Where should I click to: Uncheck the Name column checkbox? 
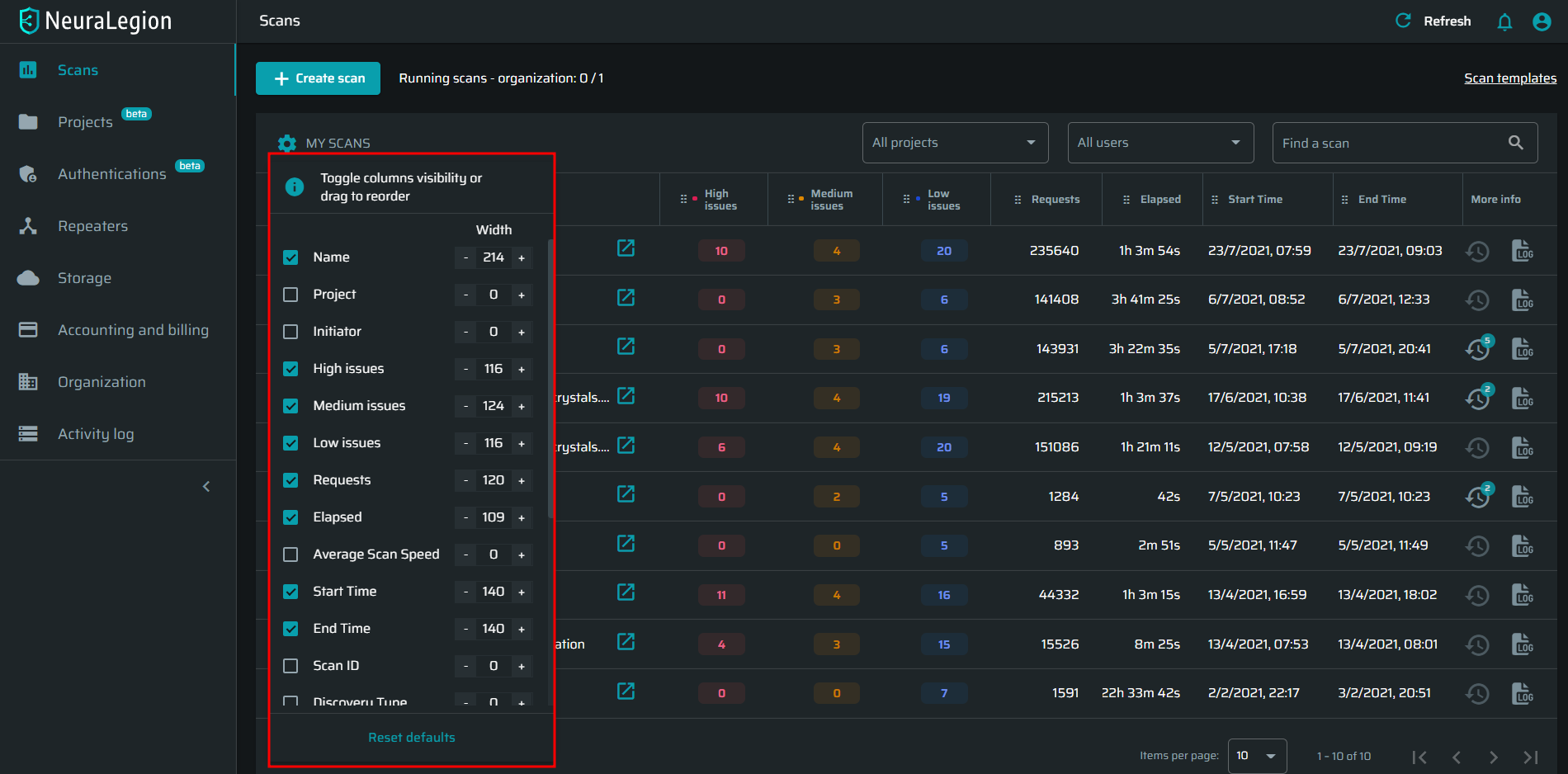pyautogui.click(x=290, y=257)
